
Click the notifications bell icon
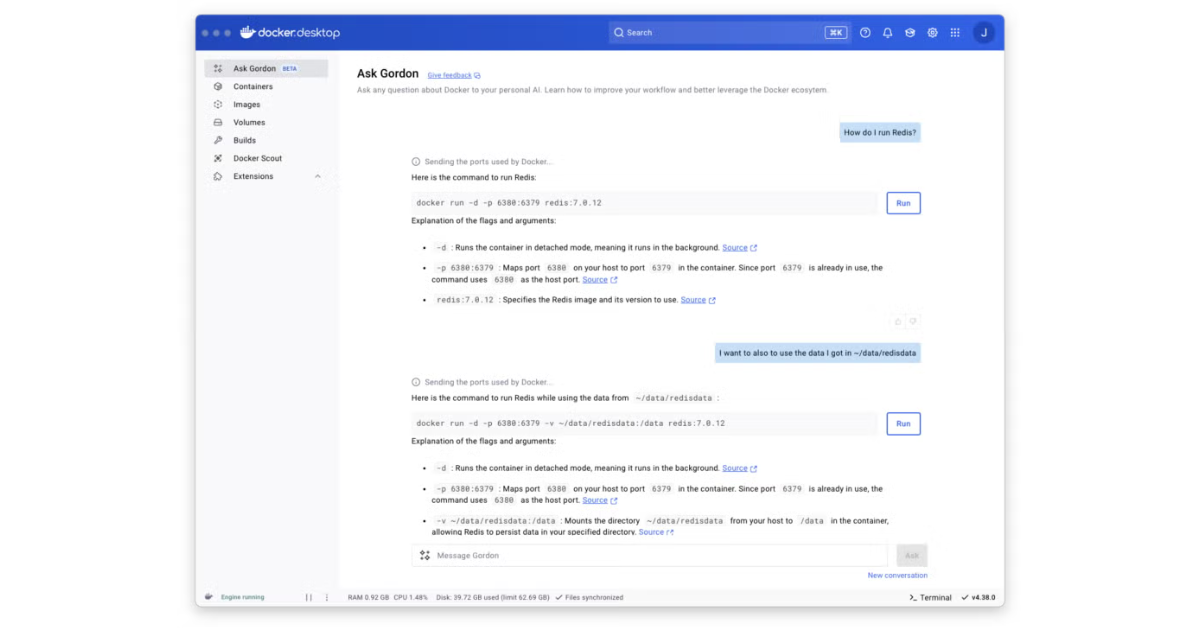coord(888,32)
